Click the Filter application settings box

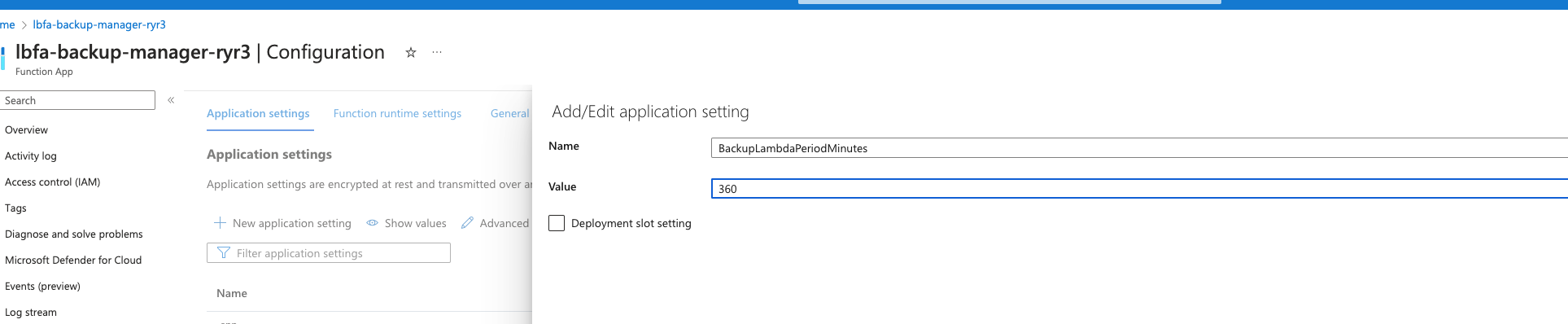click(329, 253)
